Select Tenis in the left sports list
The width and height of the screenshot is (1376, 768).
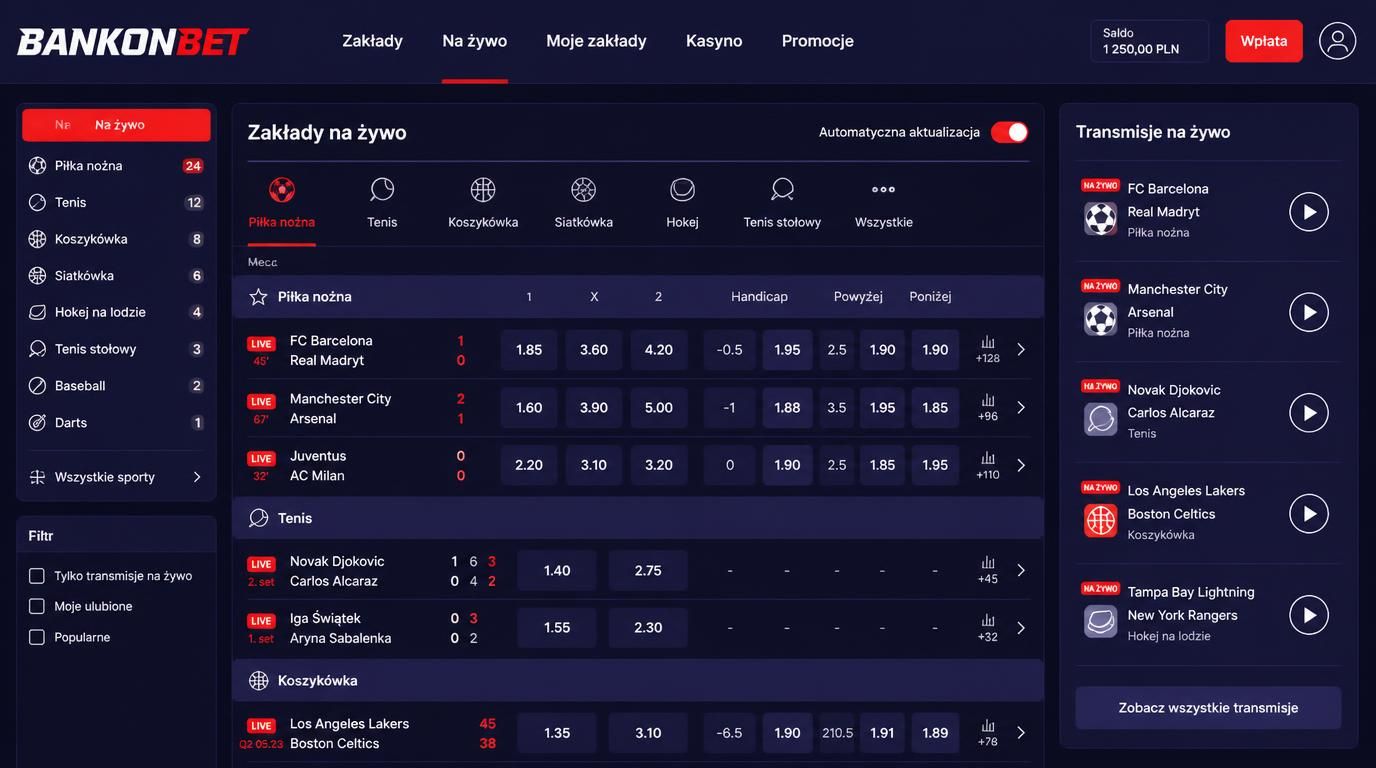click(116, 202)
